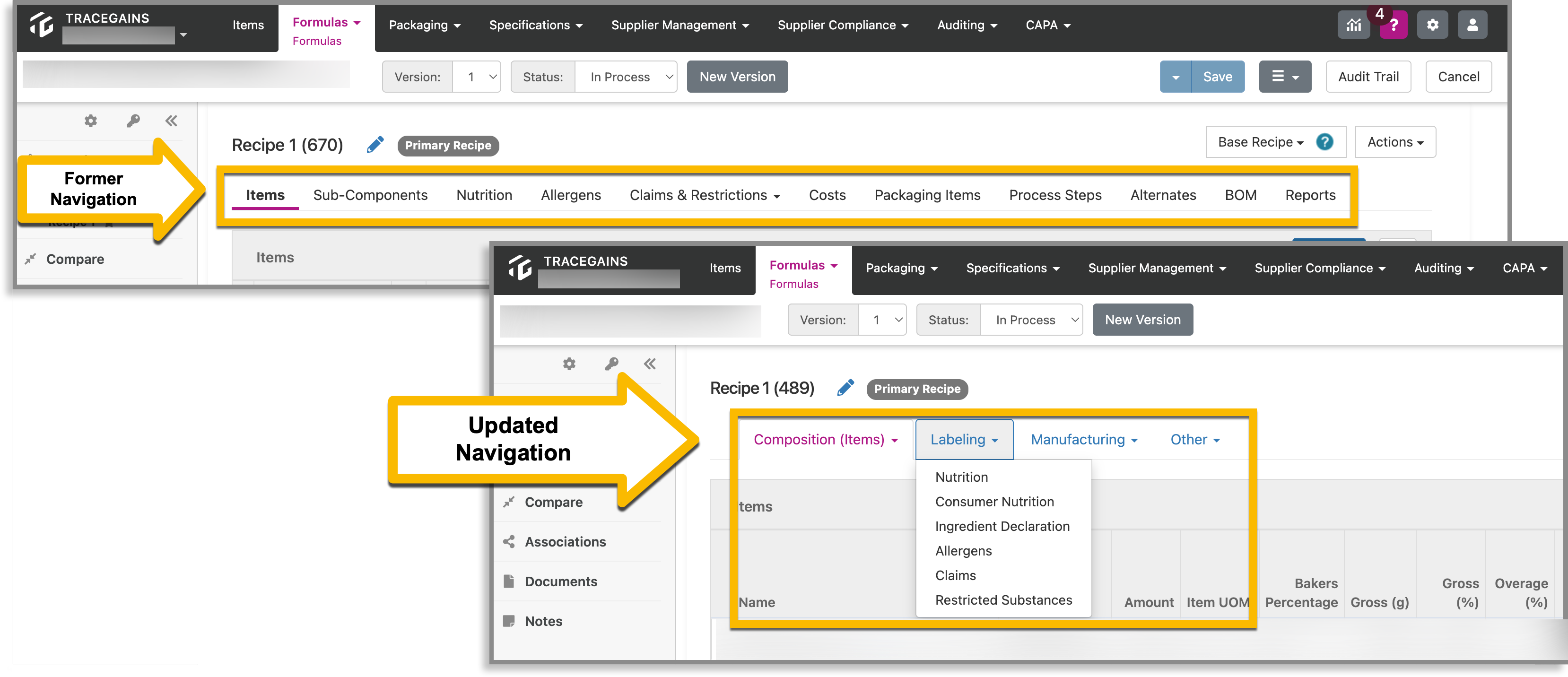Click TraceGains logo in lower window

[x=520, y=267]
